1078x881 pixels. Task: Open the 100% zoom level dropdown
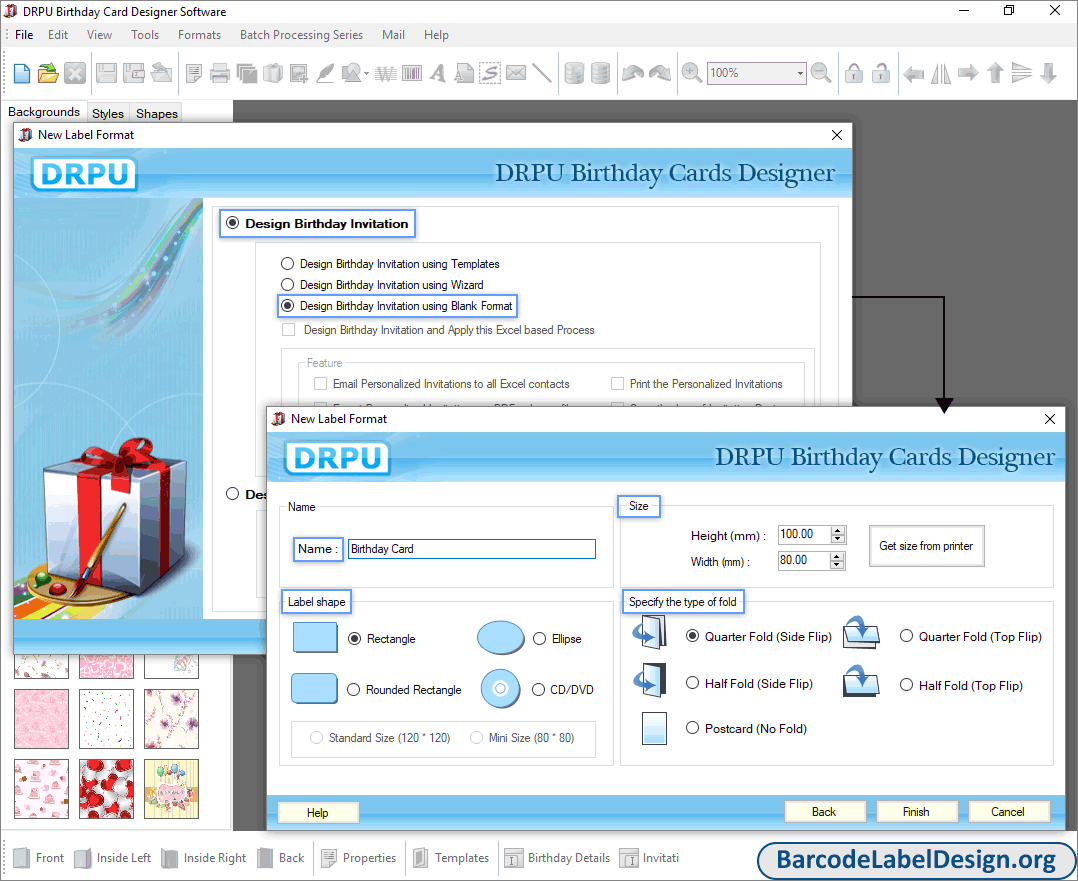(800, 73)
